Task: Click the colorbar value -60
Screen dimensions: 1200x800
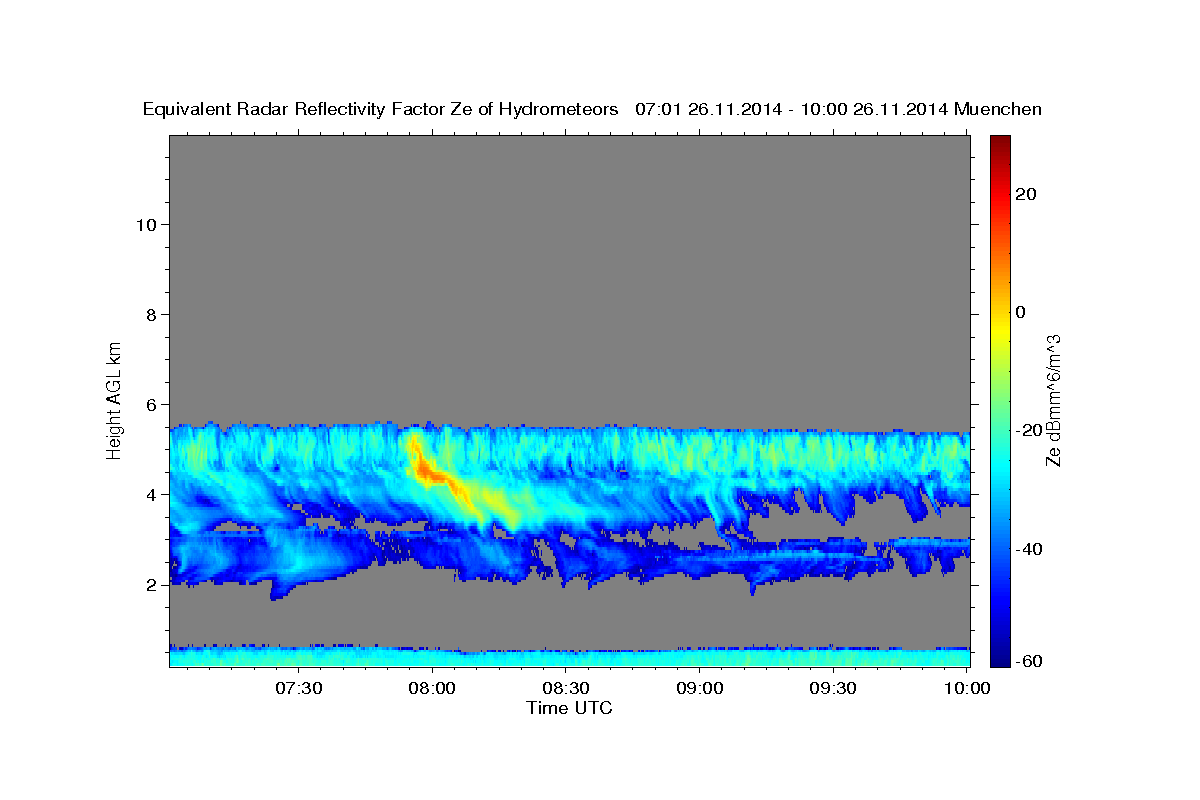Action: pyautogui.click(x=1028, y=660)
